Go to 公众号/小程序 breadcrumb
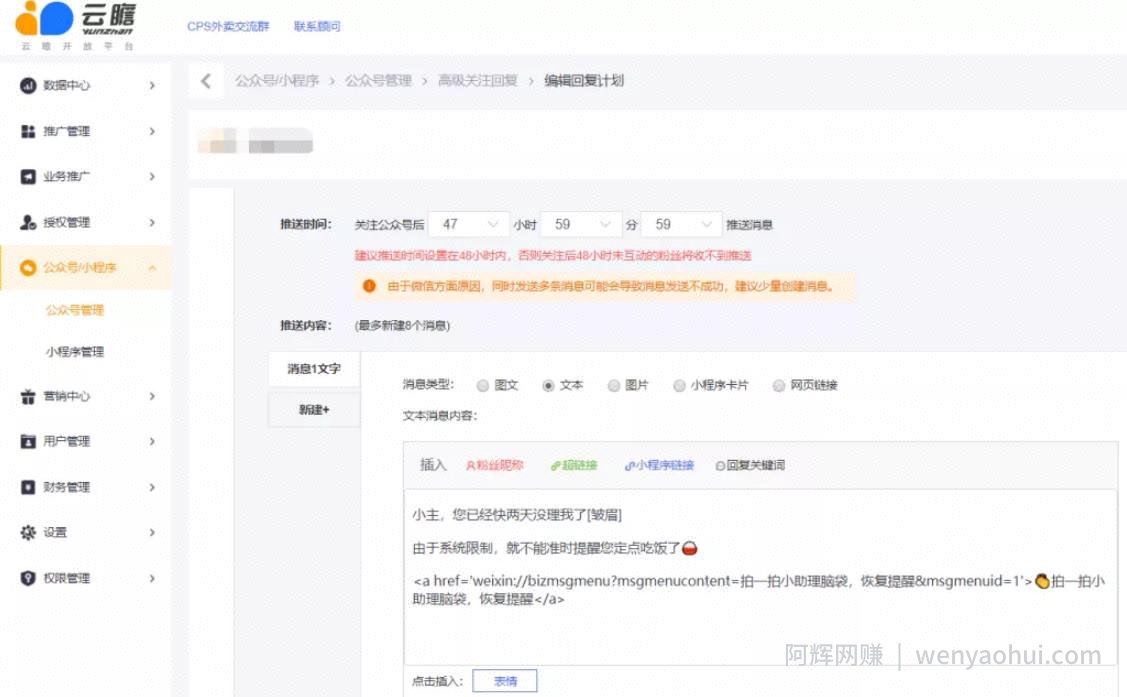 coord(277,80)
